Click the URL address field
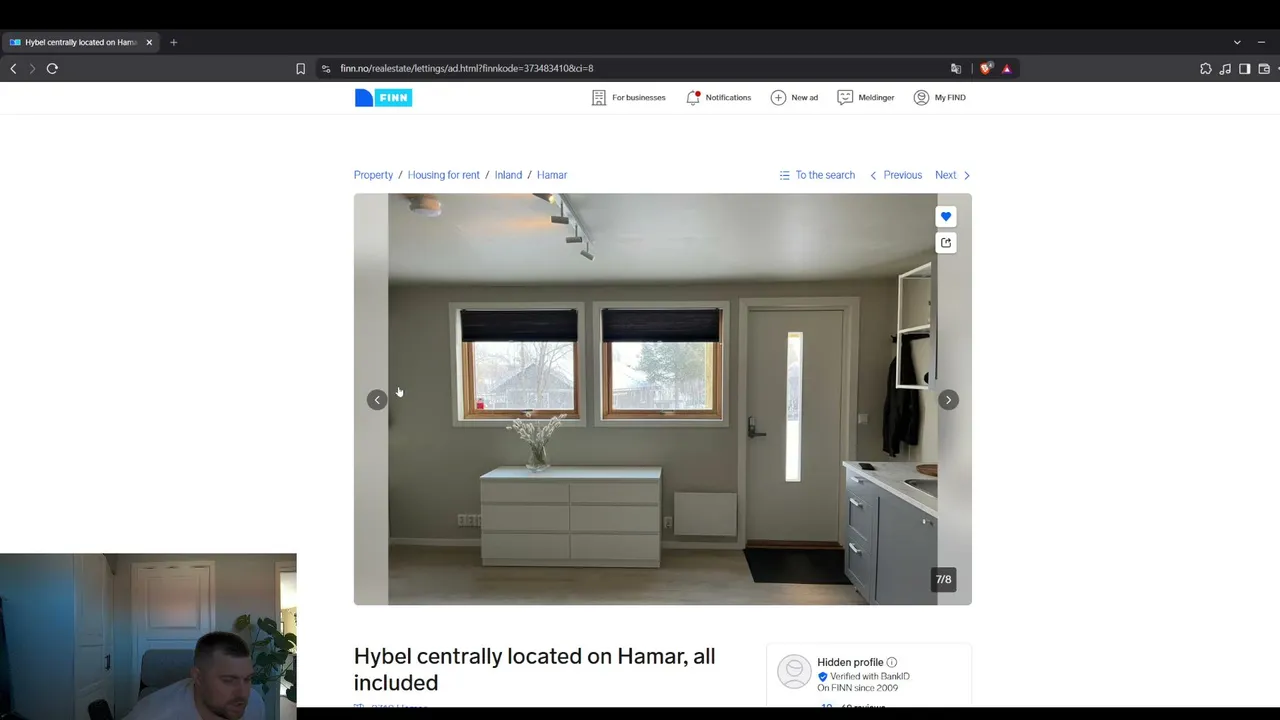Image resolution: width=1280 pixels, height=720 pixels. coord(640,68)
